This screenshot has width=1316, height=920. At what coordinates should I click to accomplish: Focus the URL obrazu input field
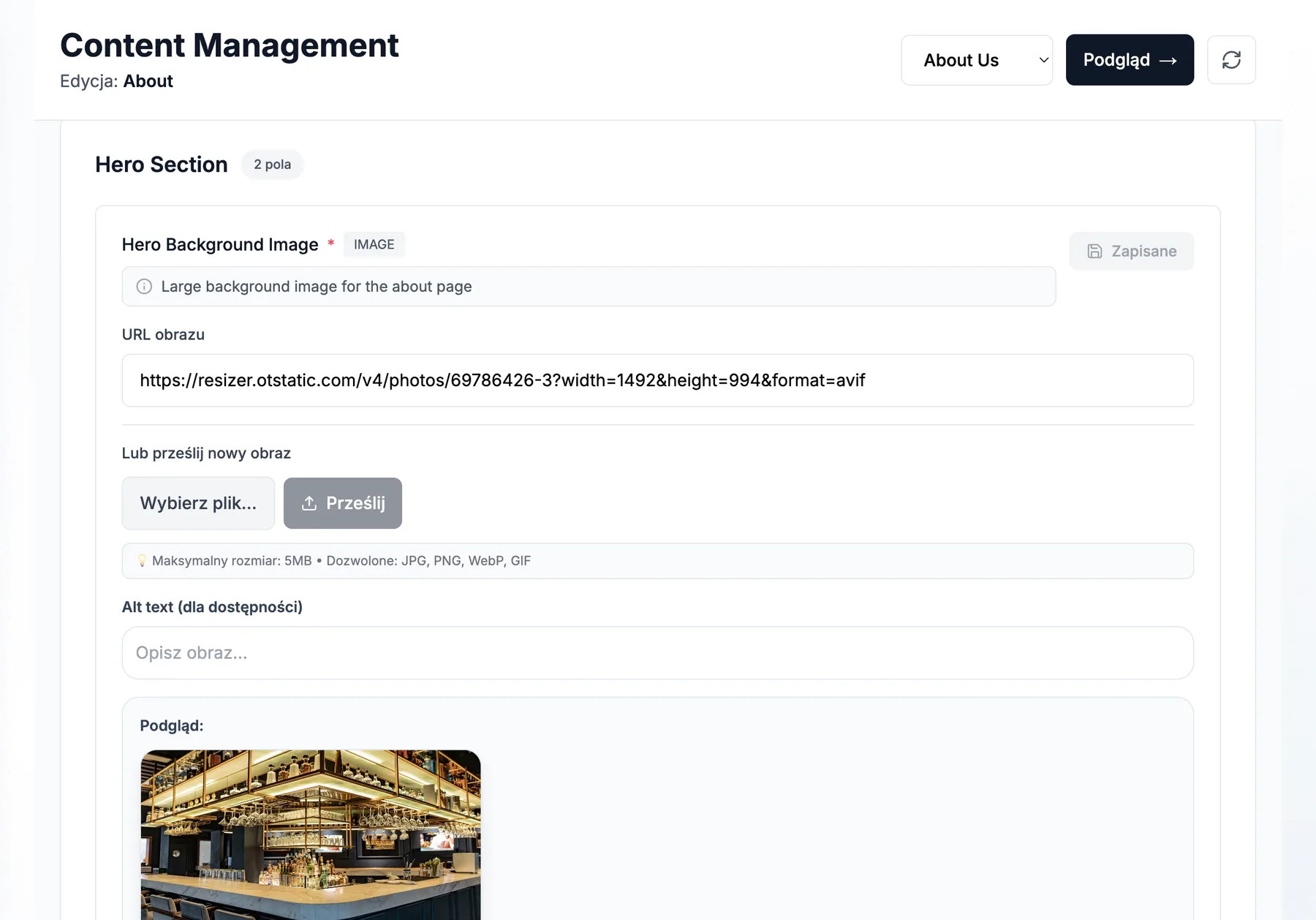point(657,380)
